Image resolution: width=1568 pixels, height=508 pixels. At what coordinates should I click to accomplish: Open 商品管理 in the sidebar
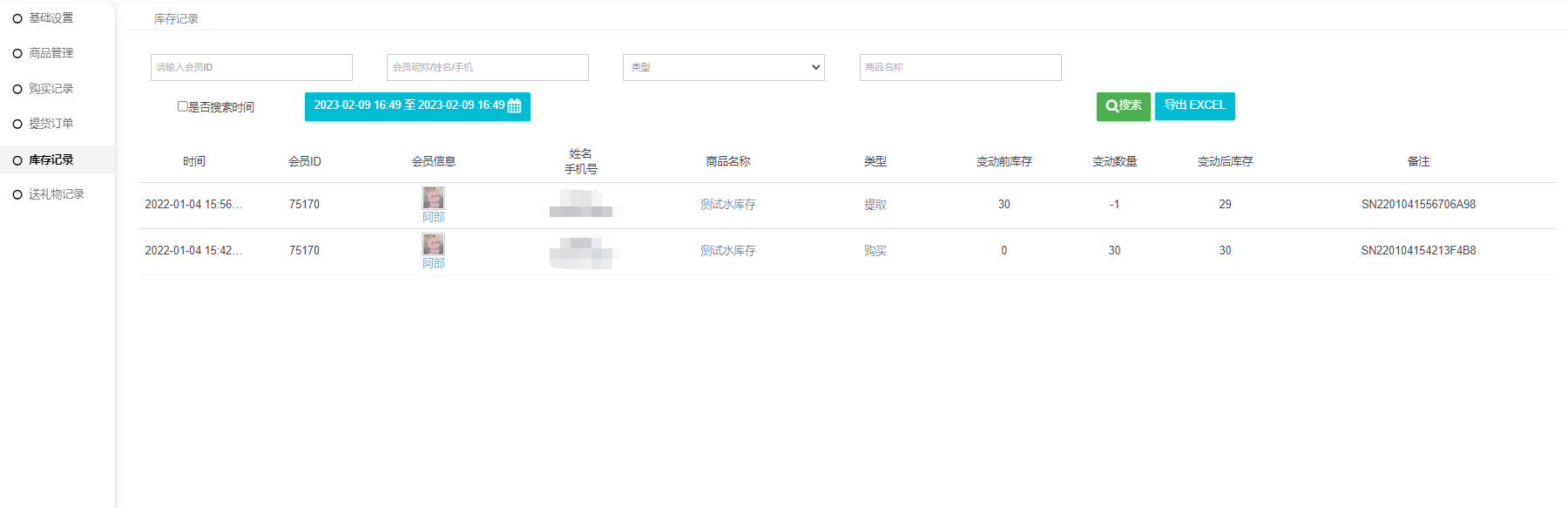(x=51, y=53)
